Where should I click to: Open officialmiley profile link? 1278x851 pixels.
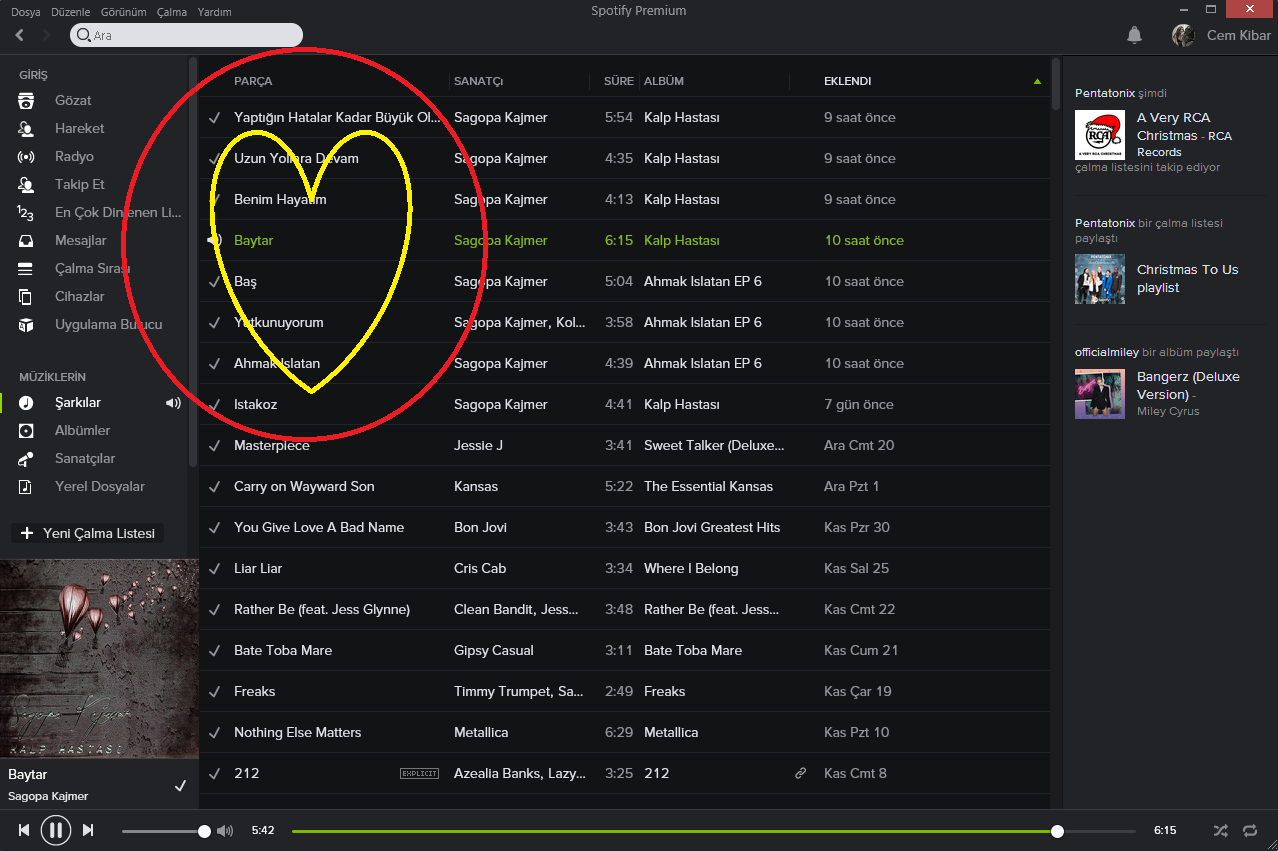click(x=1107, y=352)
